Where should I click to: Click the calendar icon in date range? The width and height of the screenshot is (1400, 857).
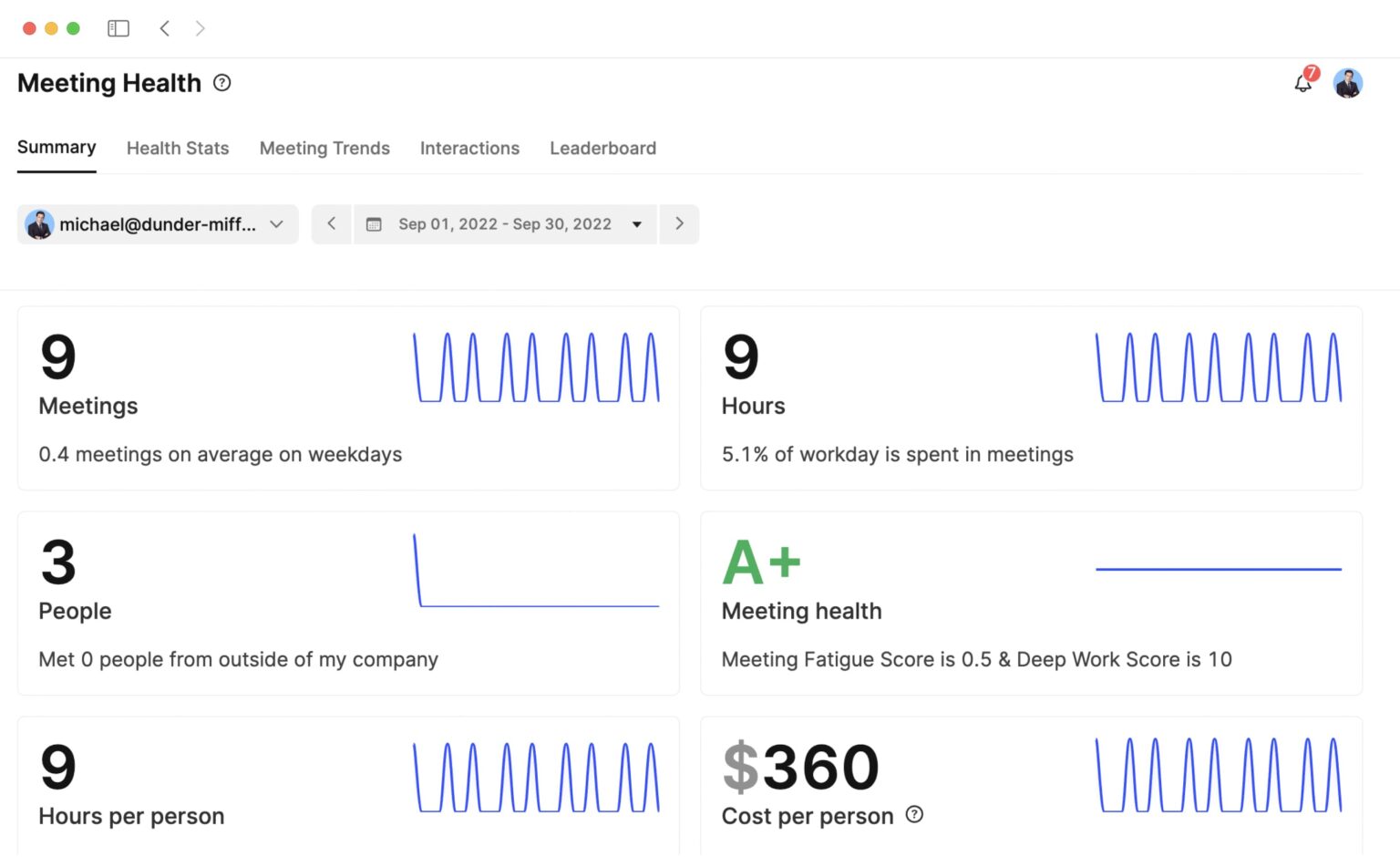click(x=374, y=224)
